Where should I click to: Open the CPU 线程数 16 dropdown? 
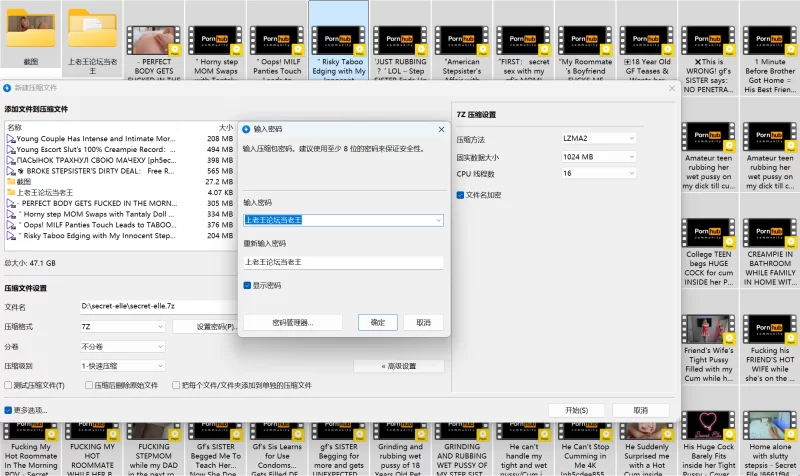pos(598,173)
